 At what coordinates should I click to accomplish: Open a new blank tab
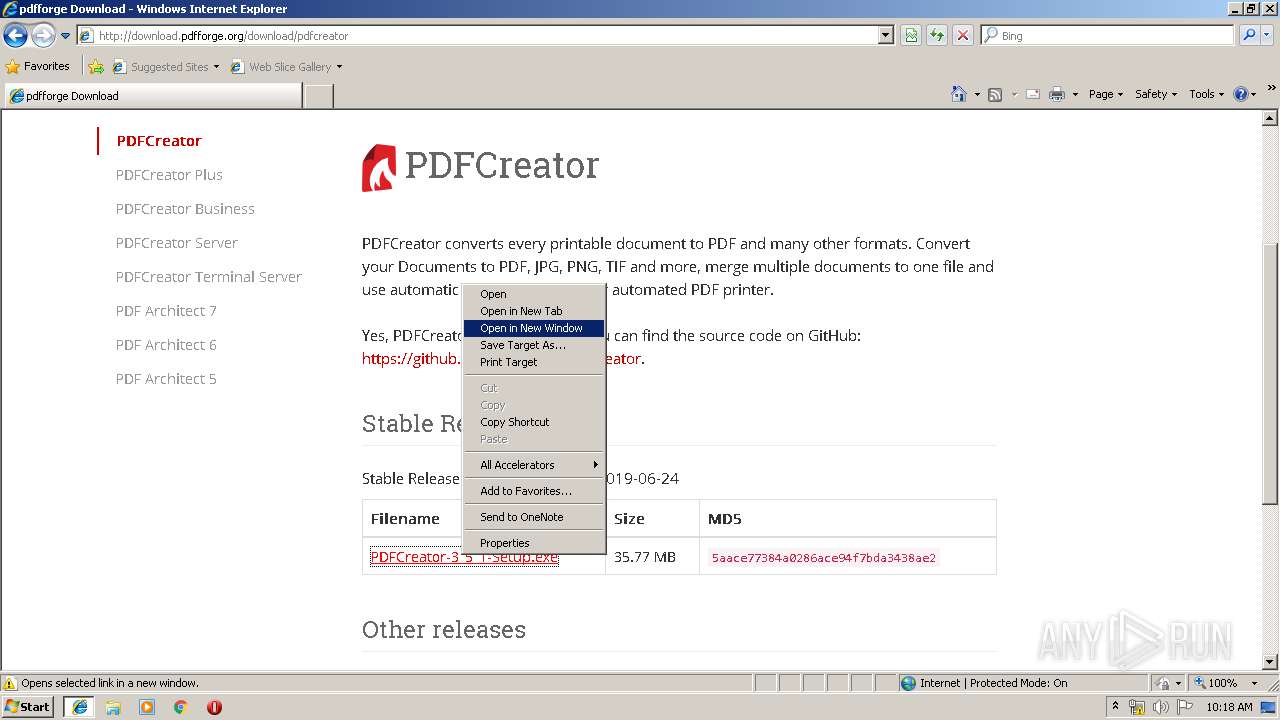tap(318, 96)
